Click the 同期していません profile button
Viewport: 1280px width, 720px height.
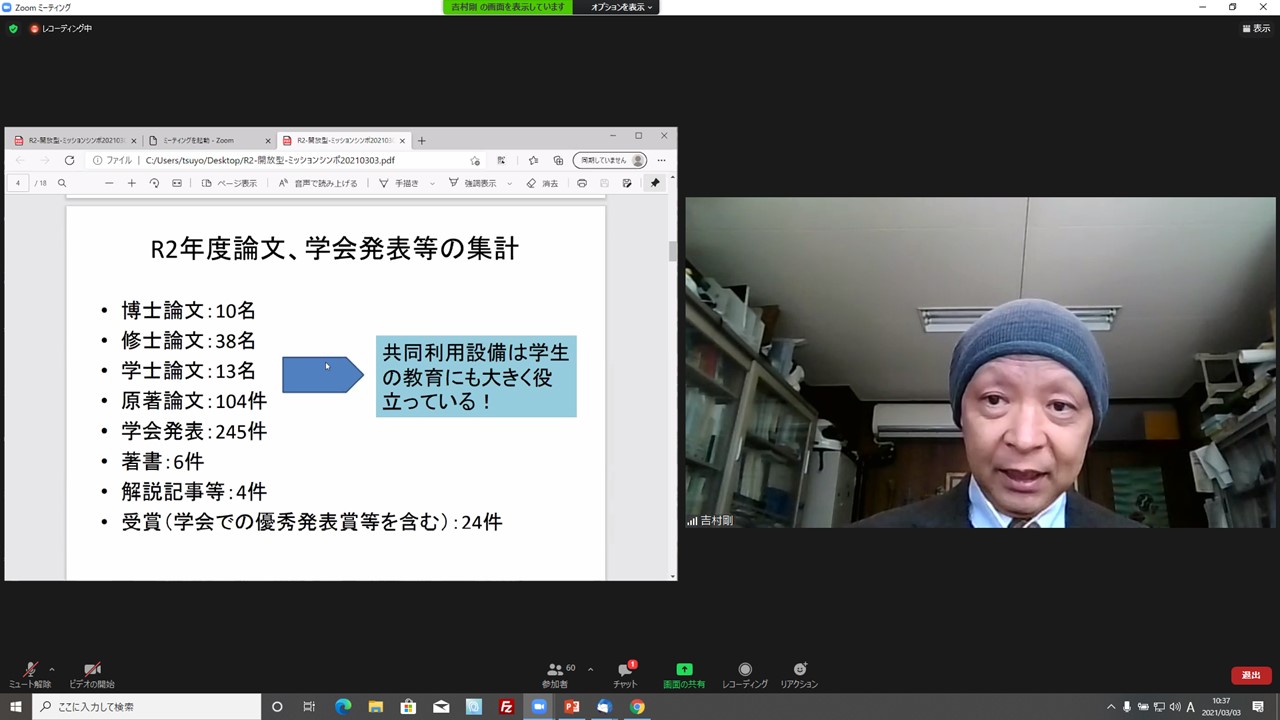point(610,160)
